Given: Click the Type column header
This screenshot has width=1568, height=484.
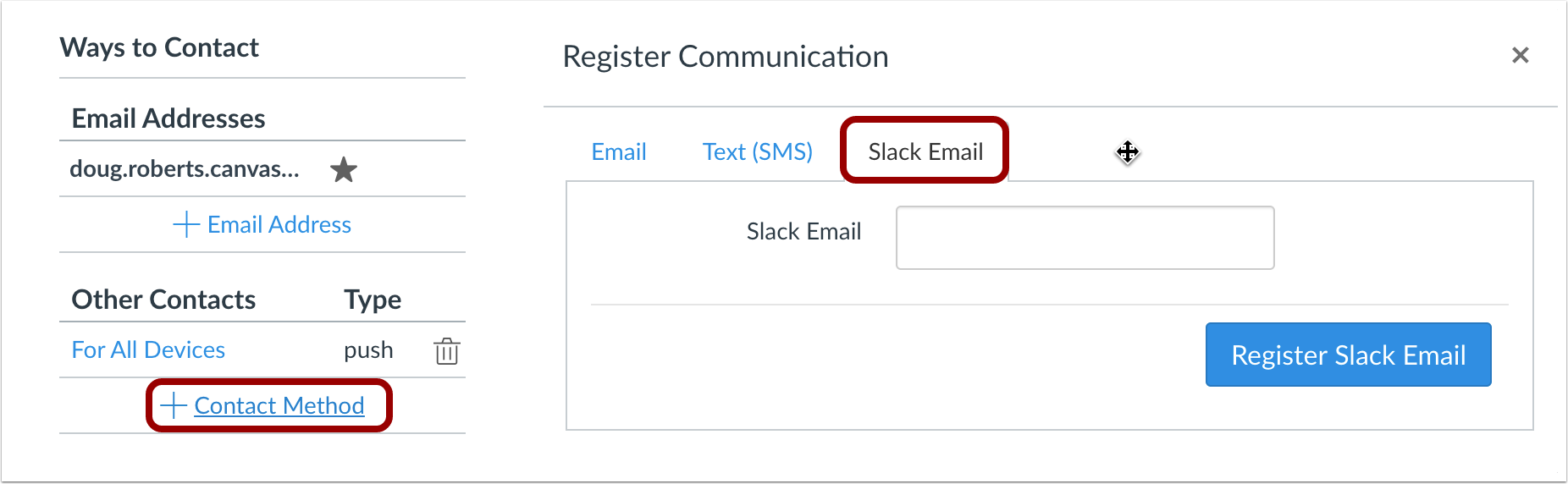Looking at the screenshot, I should (x=373, y=300).
